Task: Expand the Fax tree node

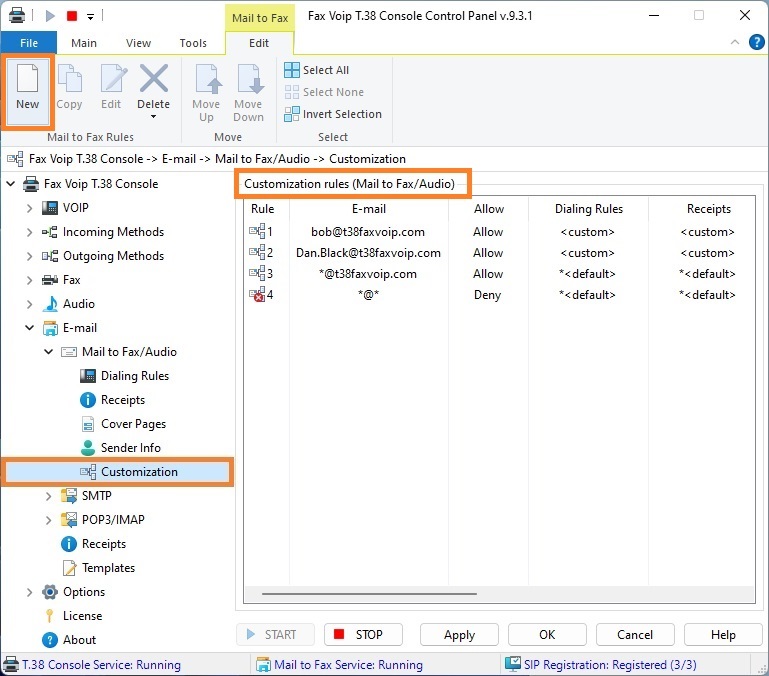Action: coord(29,280)
